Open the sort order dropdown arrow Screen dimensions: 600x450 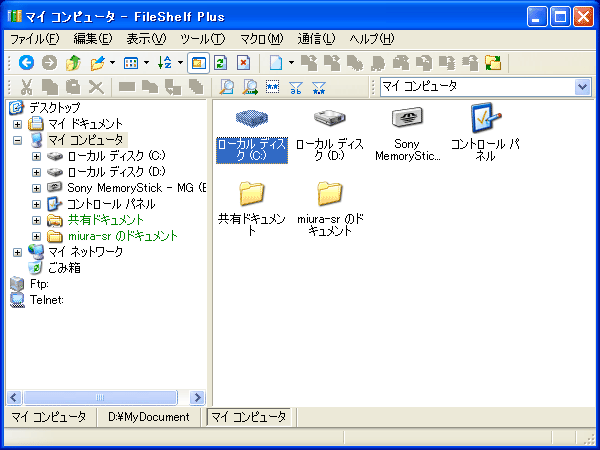(x=180, y=62)
